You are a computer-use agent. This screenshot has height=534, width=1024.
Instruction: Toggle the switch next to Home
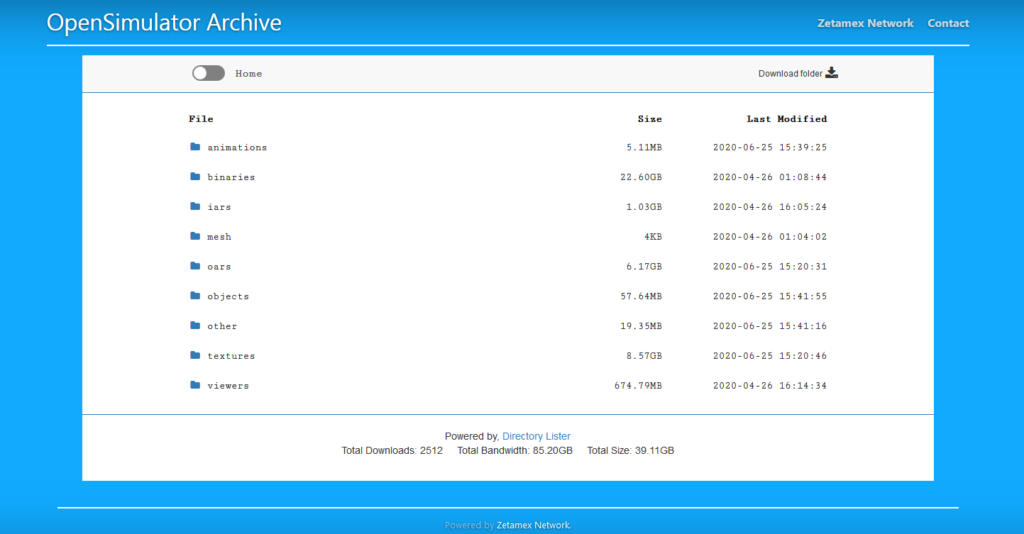(x=208, y=73)
